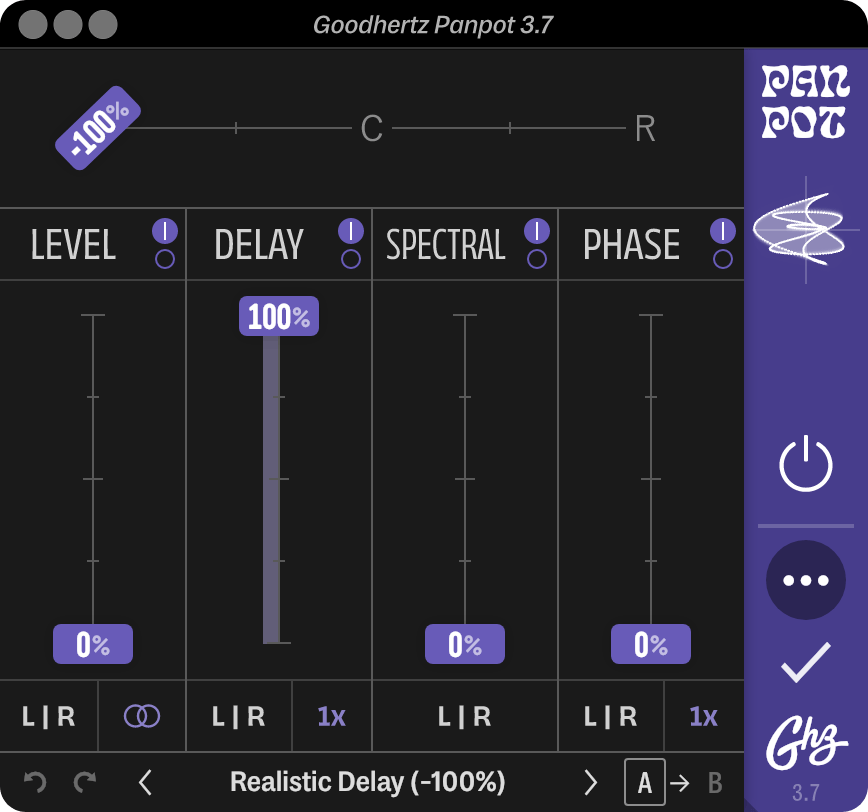This screenshot has width=868, height=812.
Task: Click the Ghz Goodhertz logo
Action: click(x=805, y=743)
